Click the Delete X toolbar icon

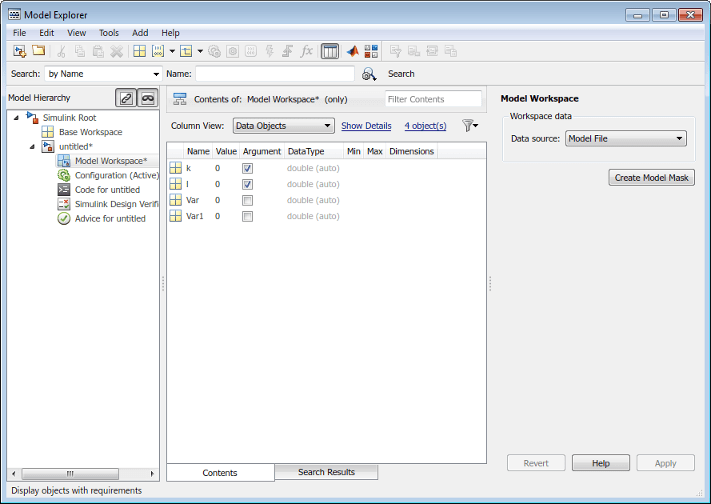[x=117, y=51]
